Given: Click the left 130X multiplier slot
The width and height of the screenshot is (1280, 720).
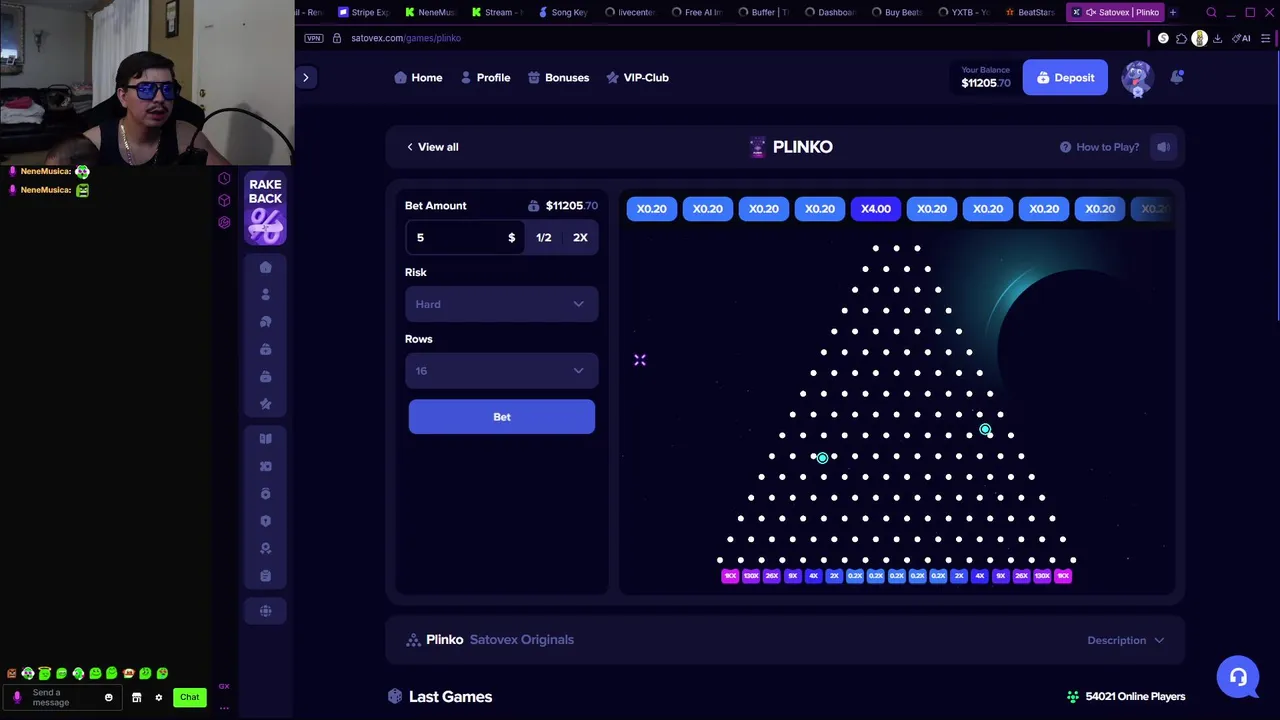Looking at the screenshot, I should pyautogui.click(x=750, y=576).
